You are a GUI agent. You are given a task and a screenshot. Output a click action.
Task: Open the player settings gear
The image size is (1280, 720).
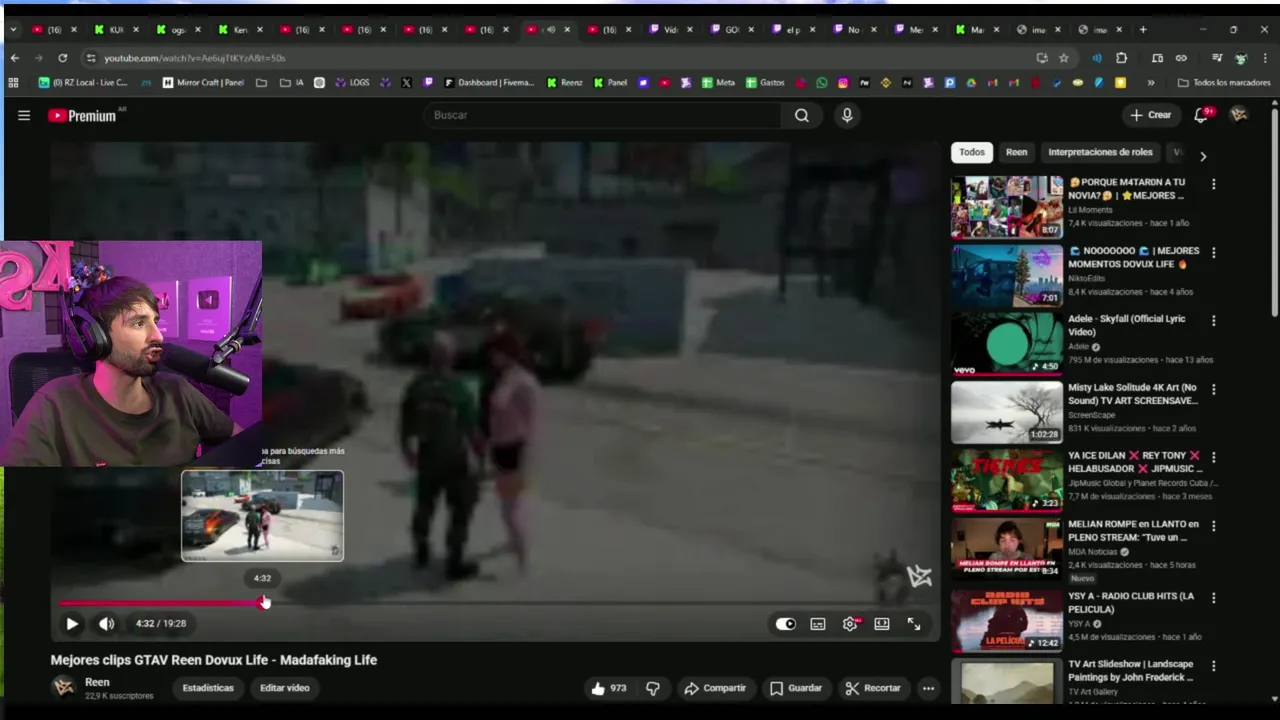pyautogui.click(x=850, y=624)
